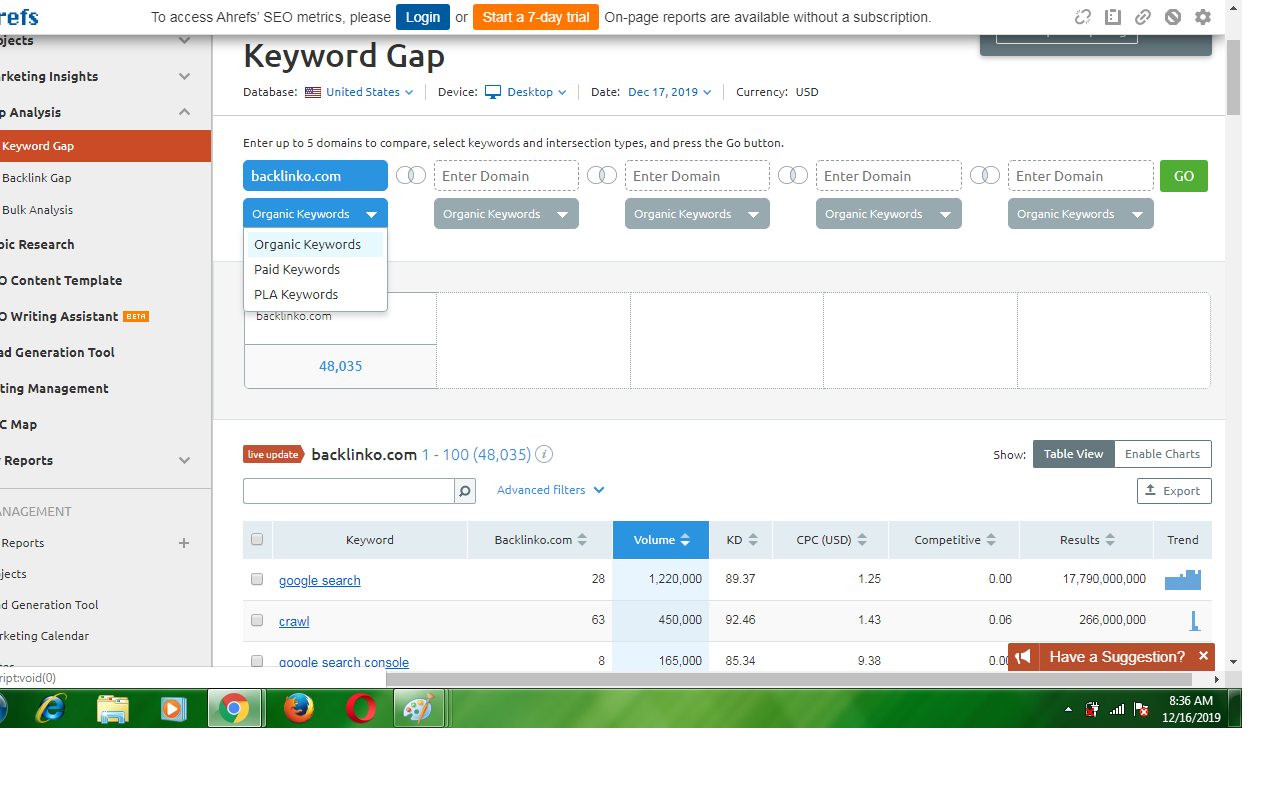Click the network signal tray icon
1280x800 pixels.
(1117, 709)
